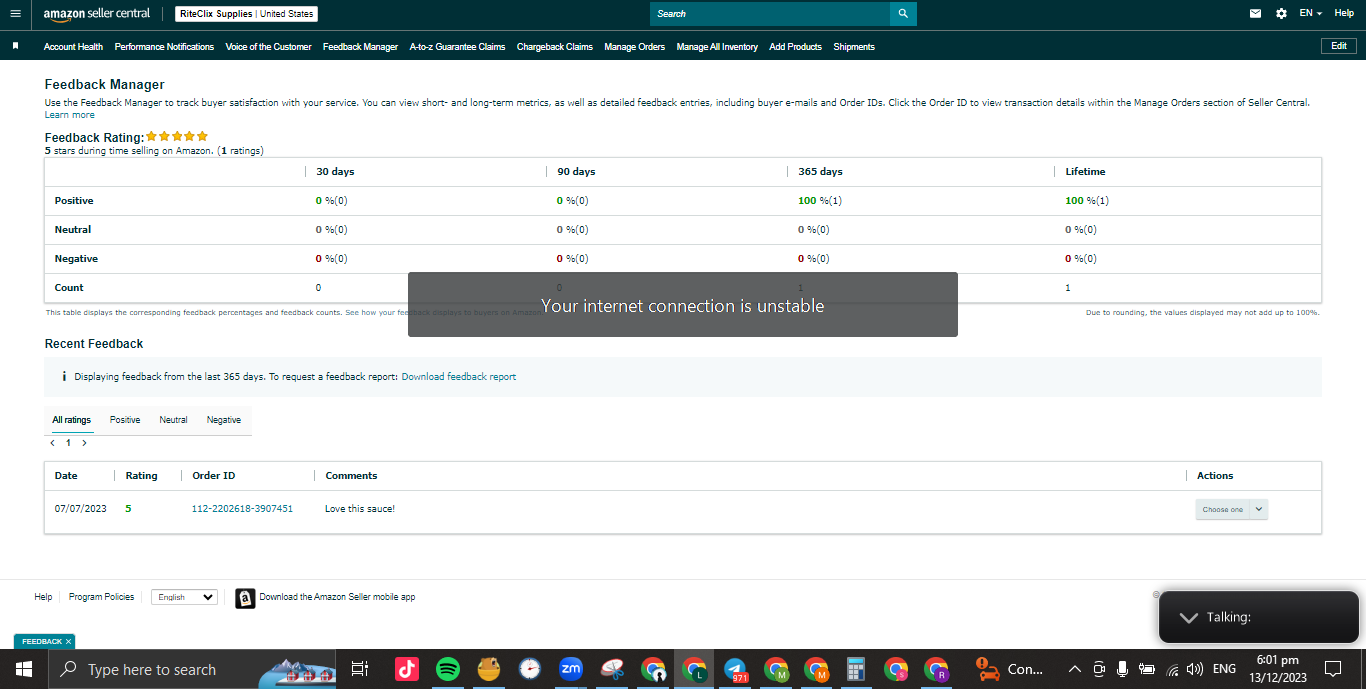Viewport: 1366px width, 689px height.
Task: Click the bookmark flag icon
Action: [15, 46]
